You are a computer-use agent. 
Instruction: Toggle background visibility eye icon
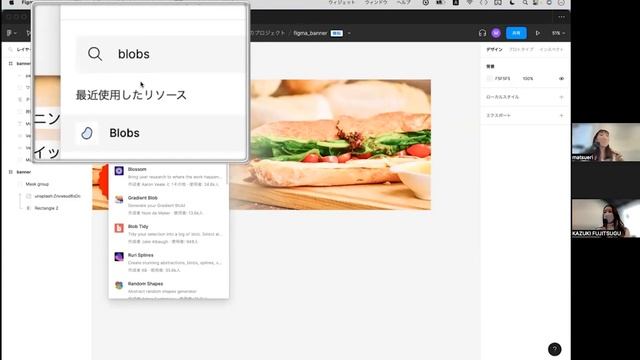pos(561,78)
